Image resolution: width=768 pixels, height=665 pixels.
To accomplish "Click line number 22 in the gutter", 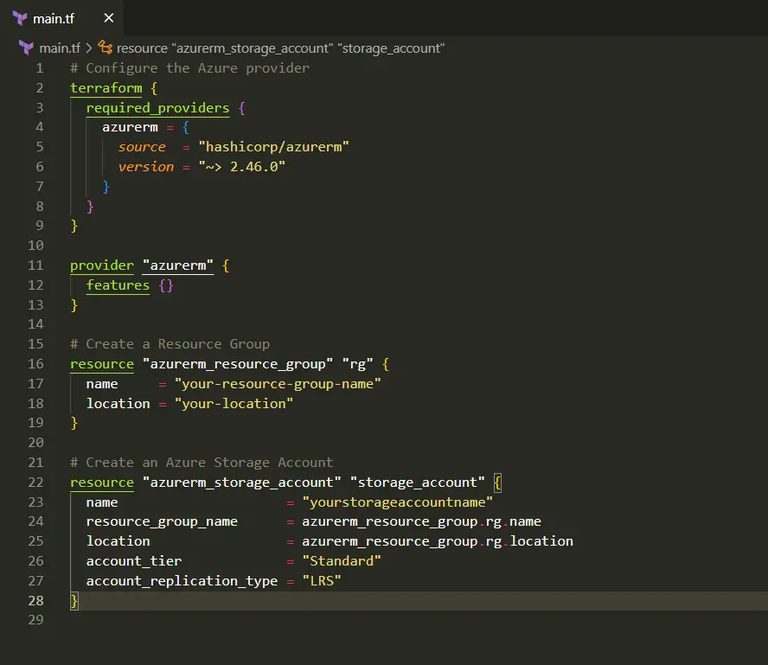I will coord(36,482).
